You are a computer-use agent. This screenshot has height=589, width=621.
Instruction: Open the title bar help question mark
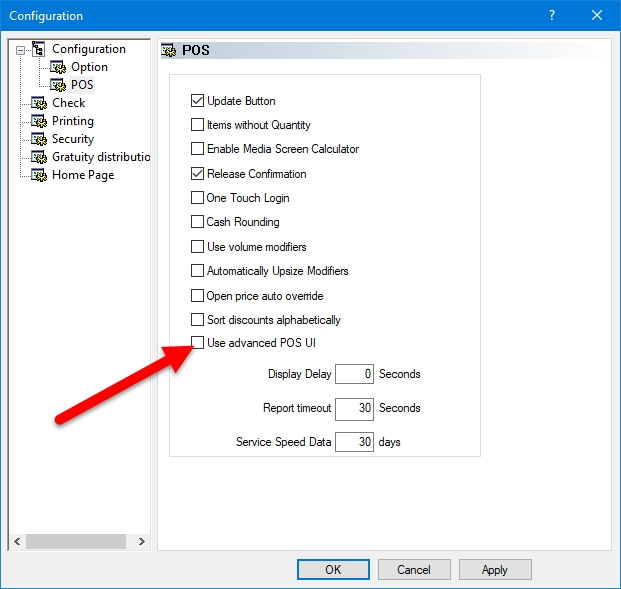(x=552, y=15)
